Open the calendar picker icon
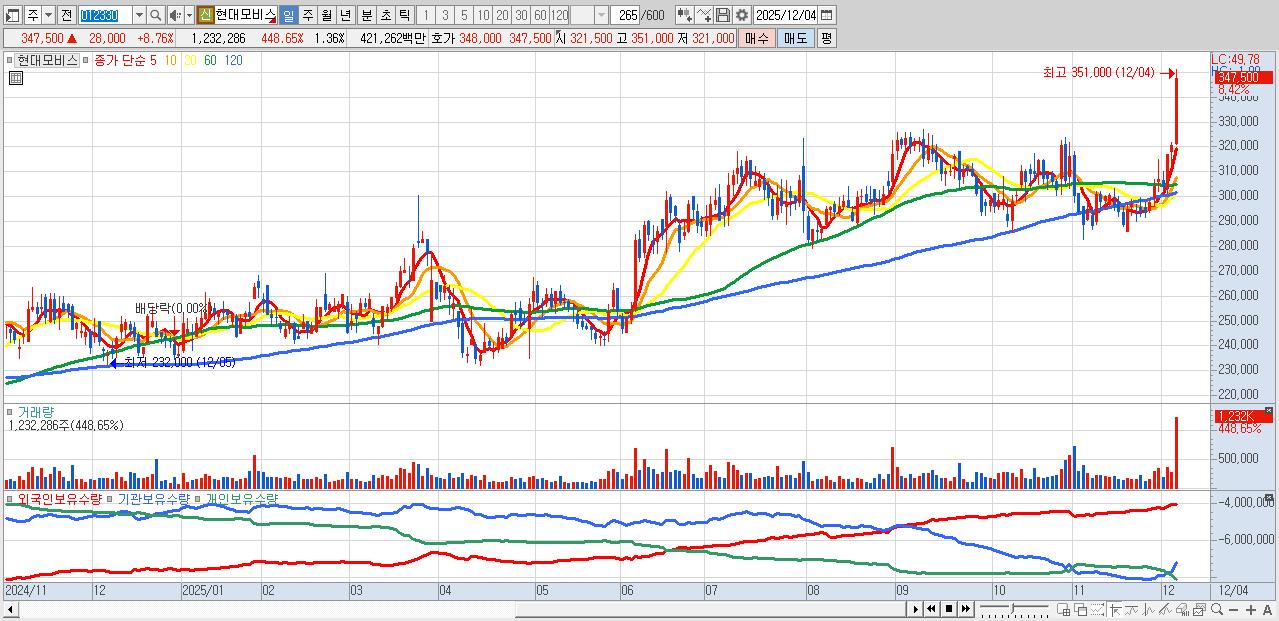The image size is (1279, 621). click(x=826, y=15)
